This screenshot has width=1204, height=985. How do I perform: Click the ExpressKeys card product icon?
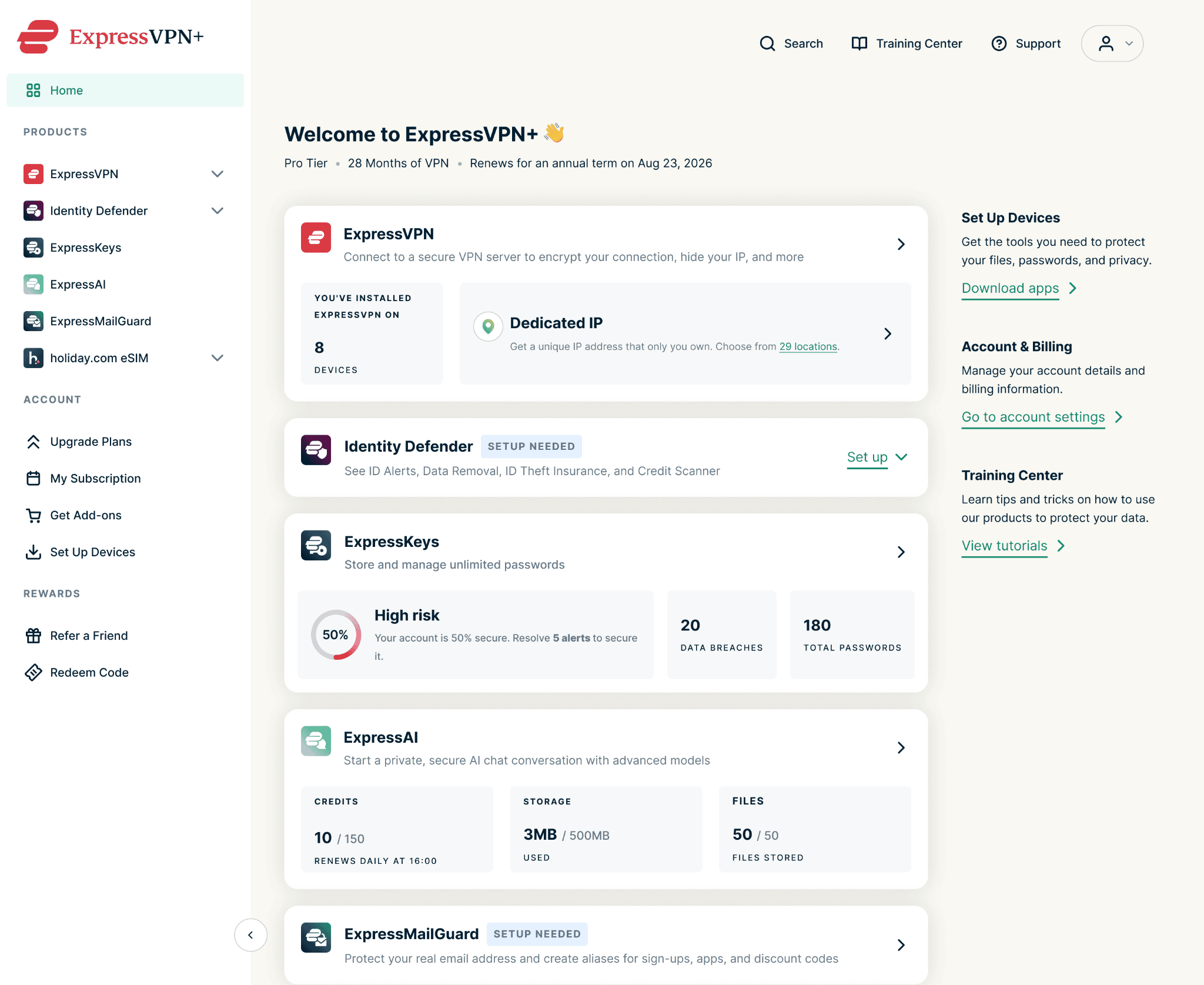pyautogui.click(x=316, y=545)
